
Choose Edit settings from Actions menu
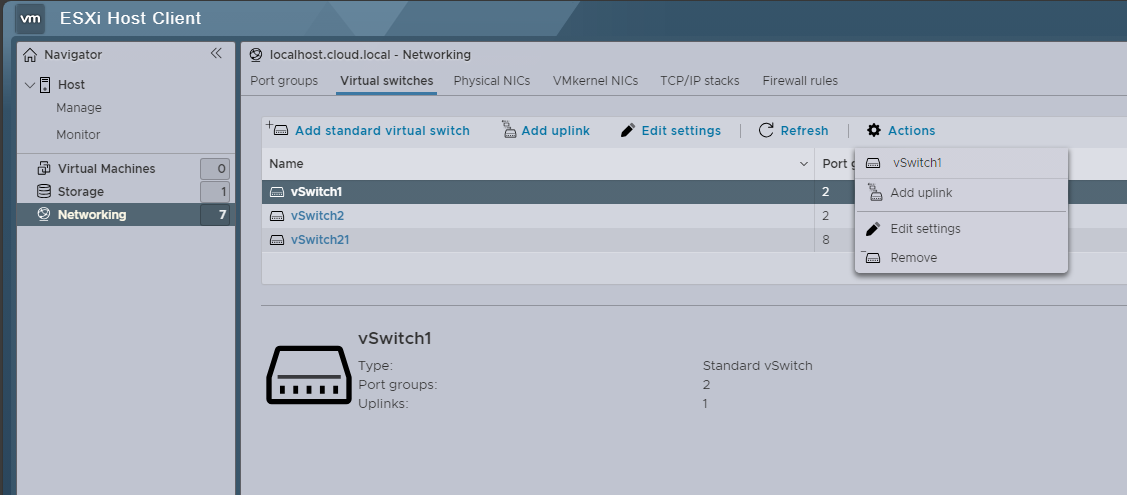pyautogui.click(x=925, y=228)
